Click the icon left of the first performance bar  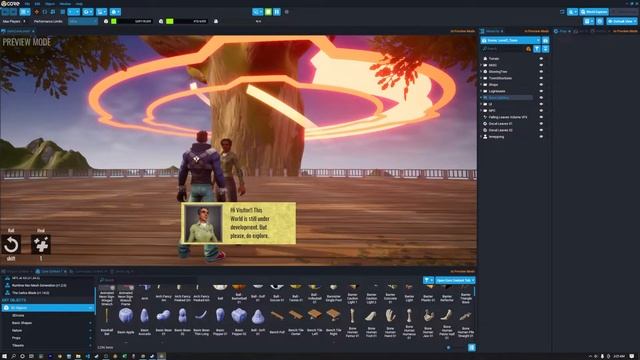[106, 21]
